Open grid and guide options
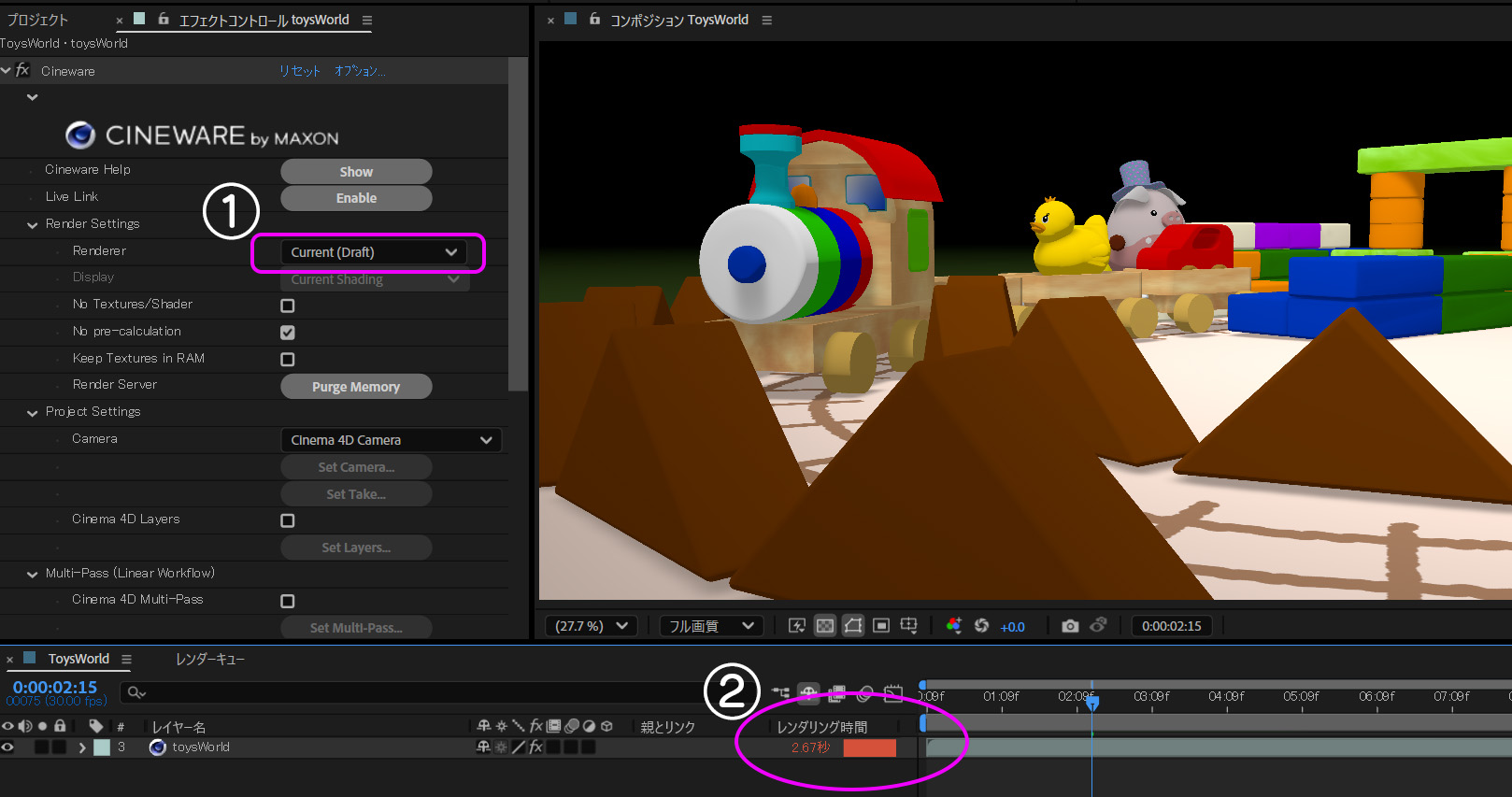1512x797 pixels. [908, 626]
